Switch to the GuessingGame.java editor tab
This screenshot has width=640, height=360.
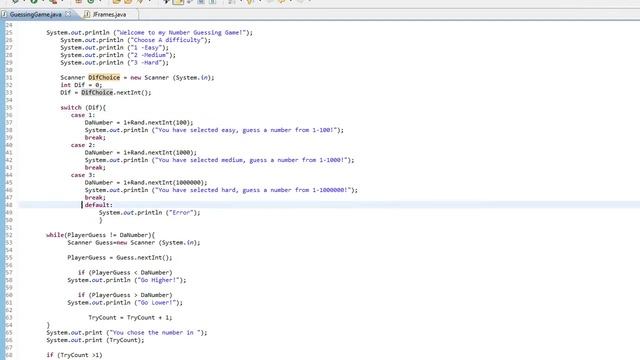point(36,14)
